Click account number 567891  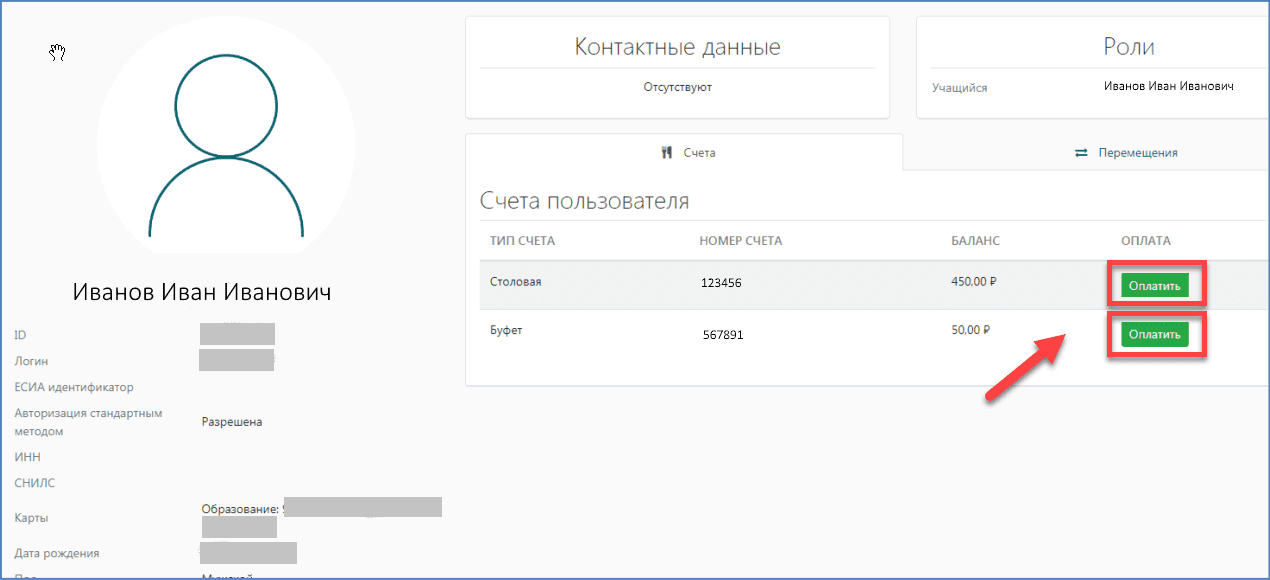[x=723, y=335]
